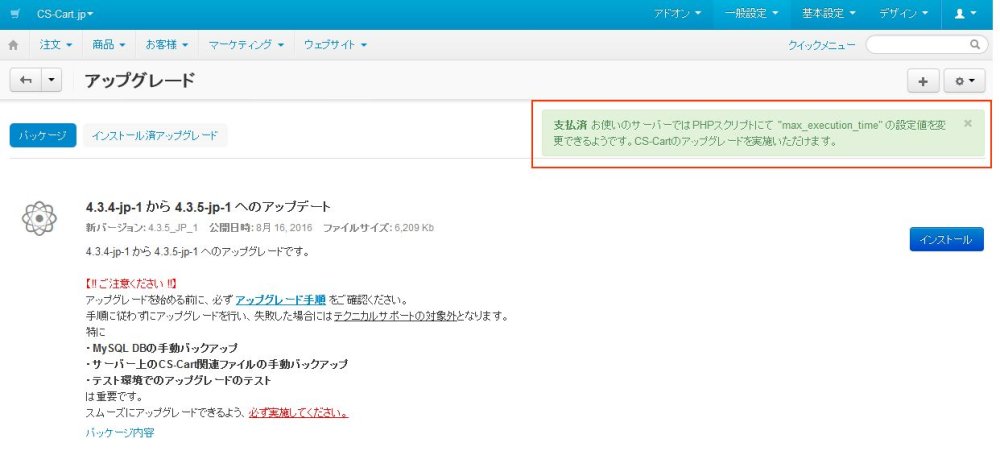Click the atom package icon
The height and width of the screenshot is (451, 1000).
[40, 219]
